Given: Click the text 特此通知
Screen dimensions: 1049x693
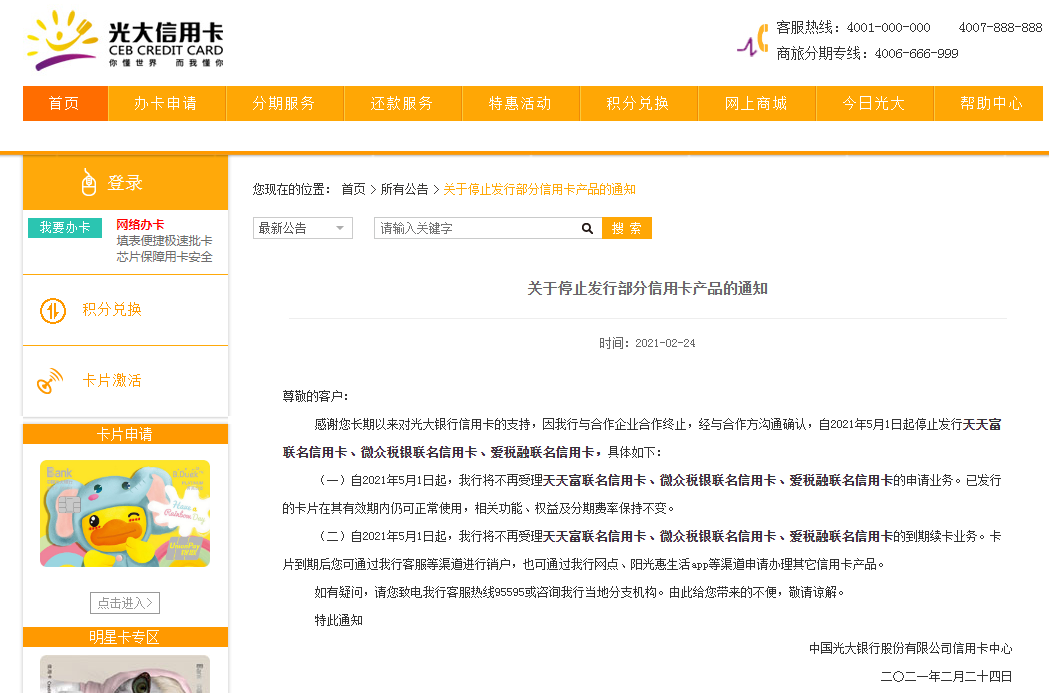Looking at the screenshot, I should pos(339,620).
